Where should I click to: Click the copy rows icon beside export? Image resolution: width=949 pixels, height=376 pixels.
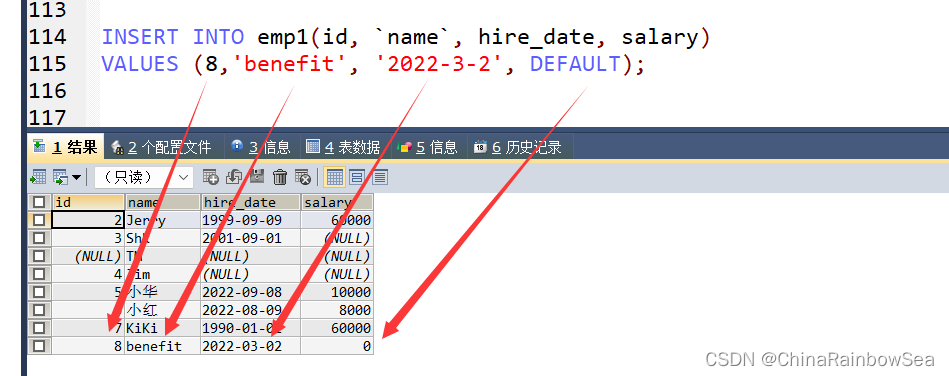click(61, 177)
